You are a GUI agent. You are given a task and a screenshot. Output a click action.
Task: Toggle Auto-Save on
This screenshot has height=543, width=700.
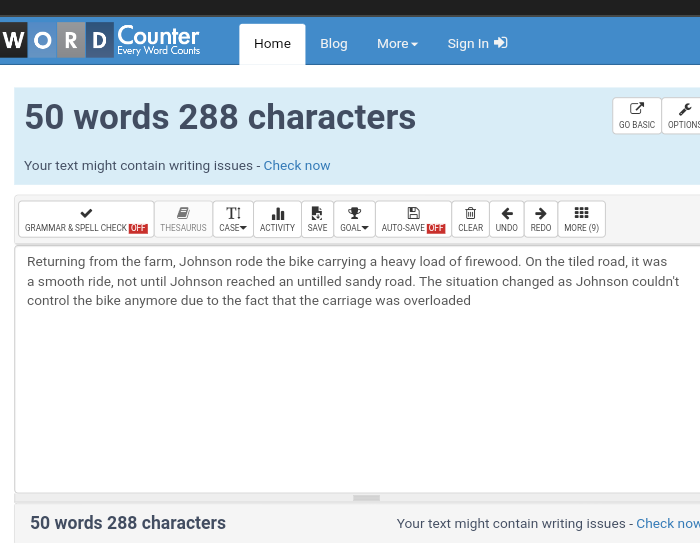pyautogui.click(x=413, y=219)
